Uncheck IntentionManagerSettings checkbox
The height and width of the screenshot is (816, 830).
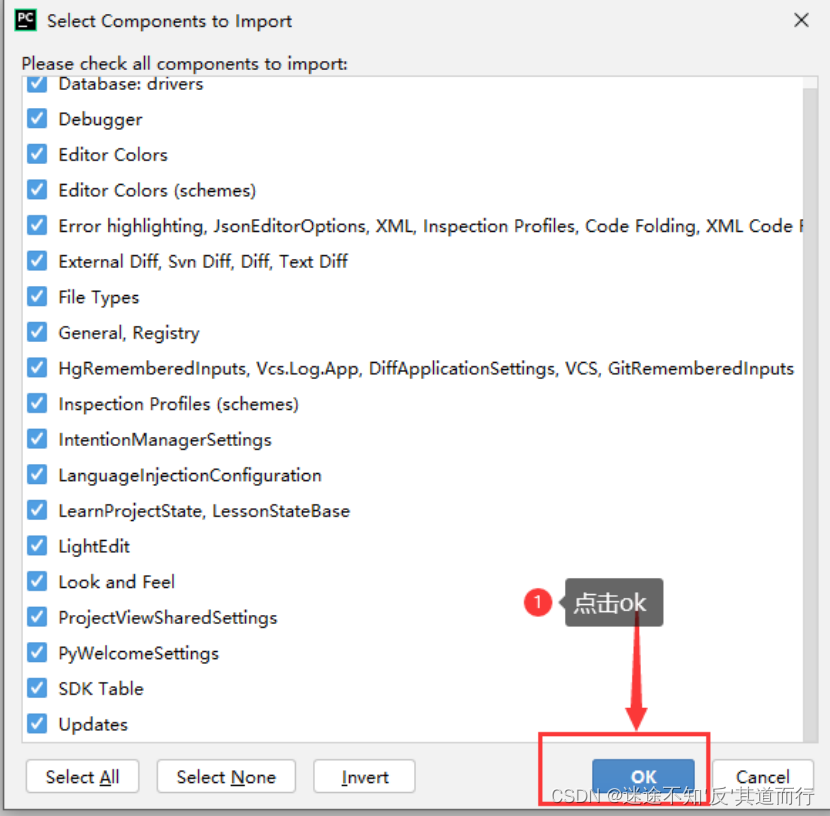[x=37, y=439]
